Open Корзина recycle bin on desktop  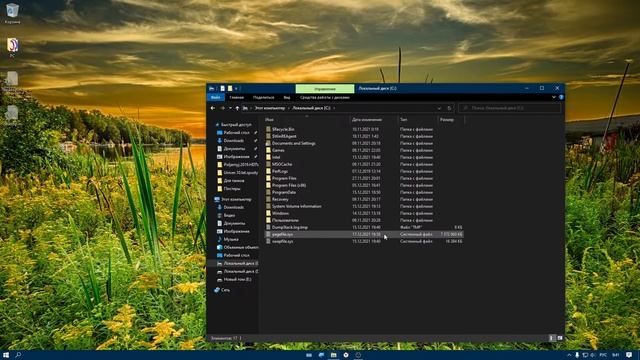click(x=12, y=13)
